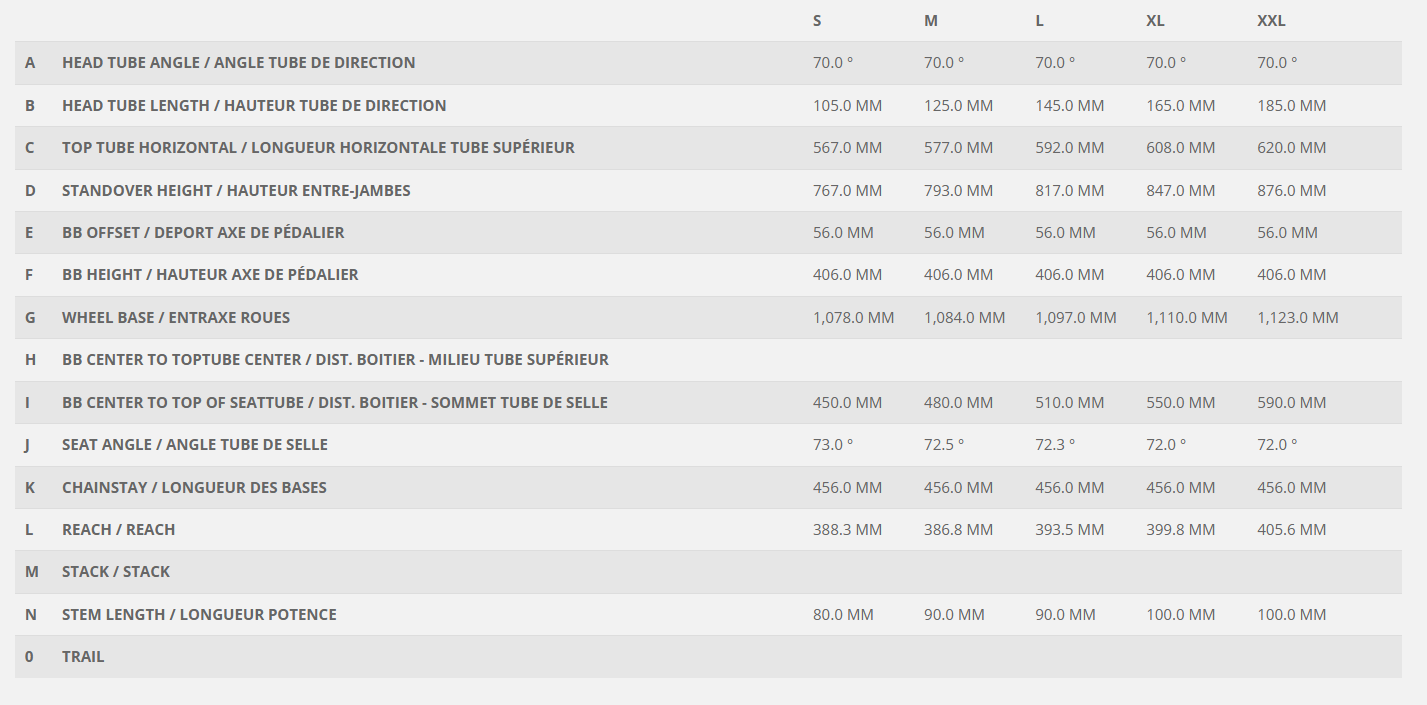Click the S size column header
This screenshot has height=705, width=1427.
pos(817,21)
